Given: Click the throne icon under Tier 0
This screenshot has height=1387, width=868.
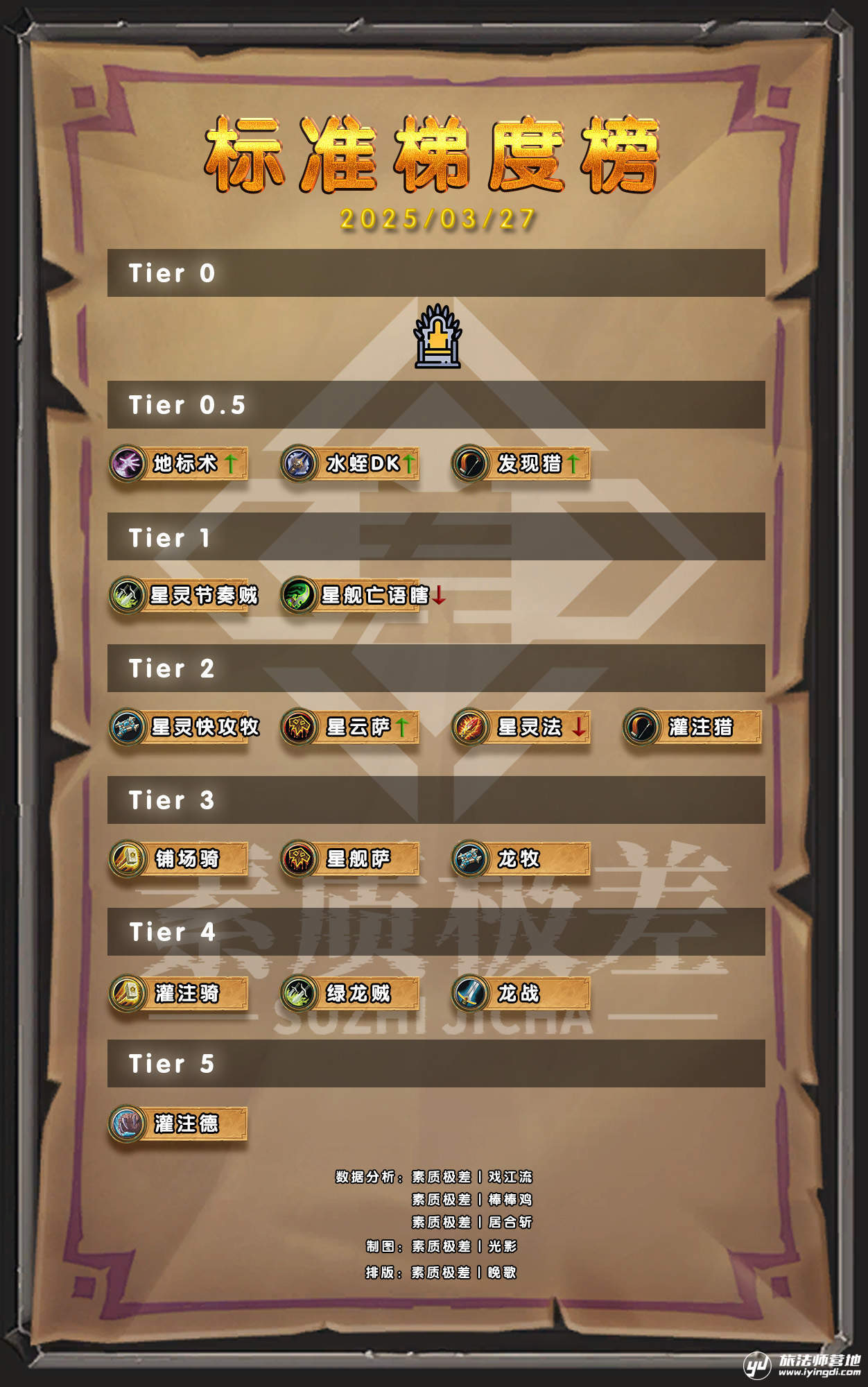Looking at the screenshot, I should click(x=437, y=336).
